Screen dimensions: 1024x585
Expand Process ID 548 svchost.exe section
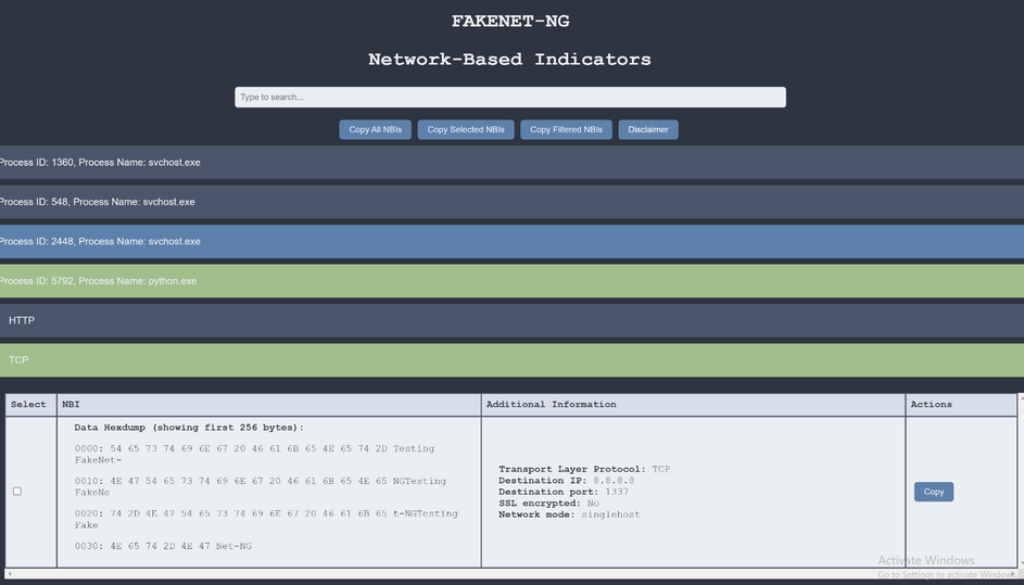512,202
